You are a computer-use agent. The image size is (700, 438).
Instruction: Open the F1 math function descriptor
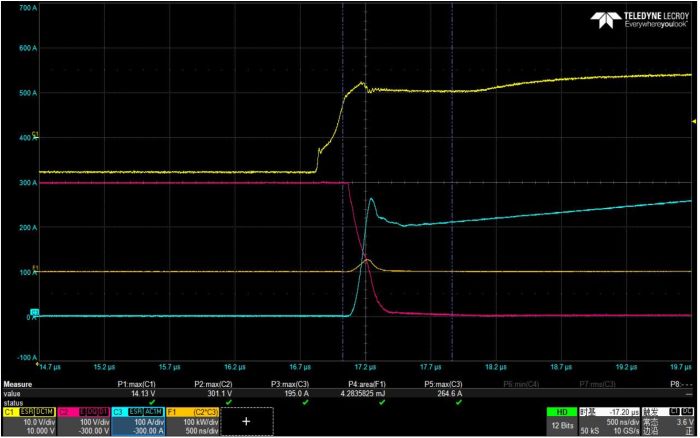point(192,421)
